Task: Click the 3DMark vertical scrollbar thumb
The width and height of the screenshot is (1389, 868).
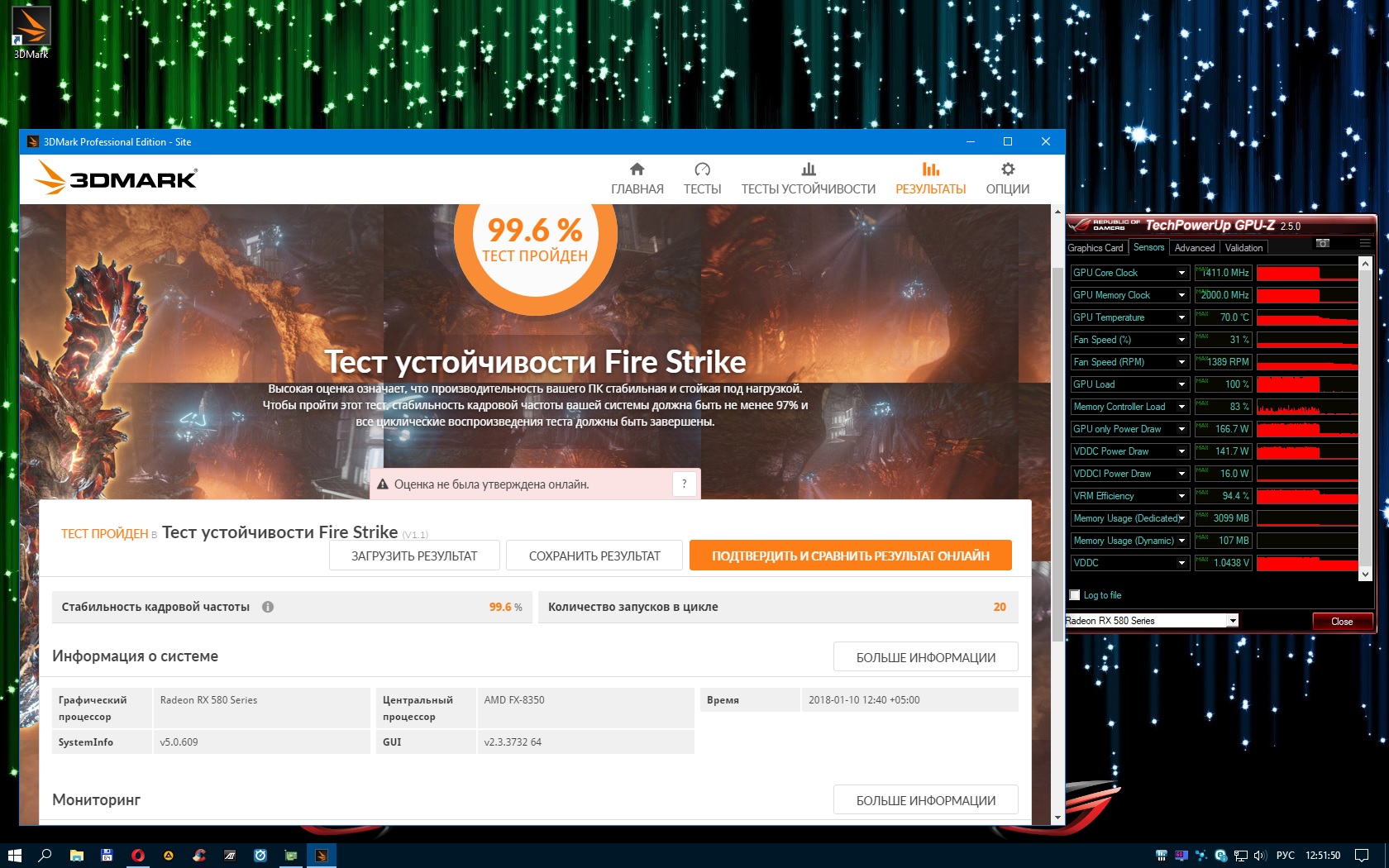Action: (1057, 455)
